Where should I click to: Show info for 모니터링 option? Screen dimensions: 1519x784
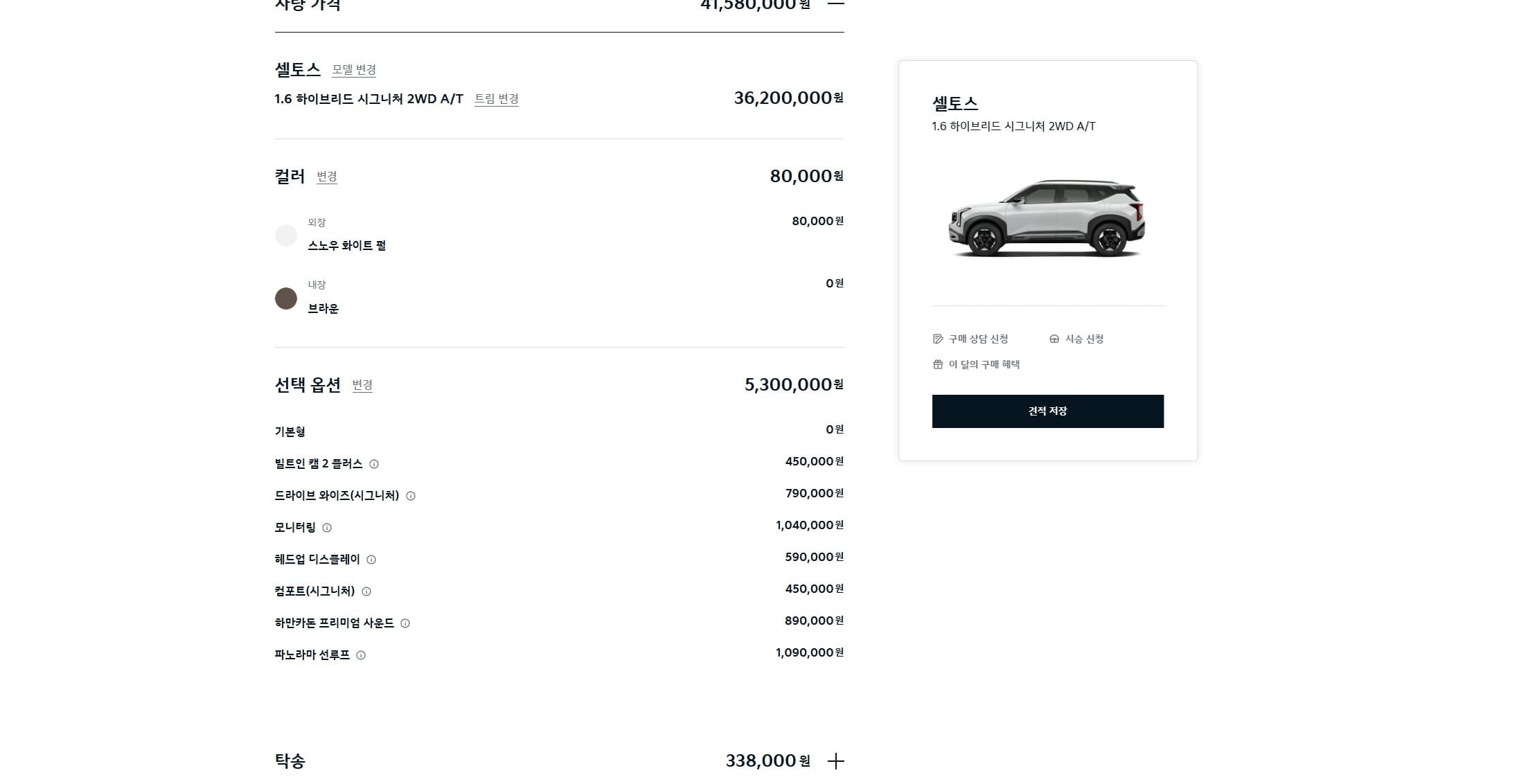[327, 528]
